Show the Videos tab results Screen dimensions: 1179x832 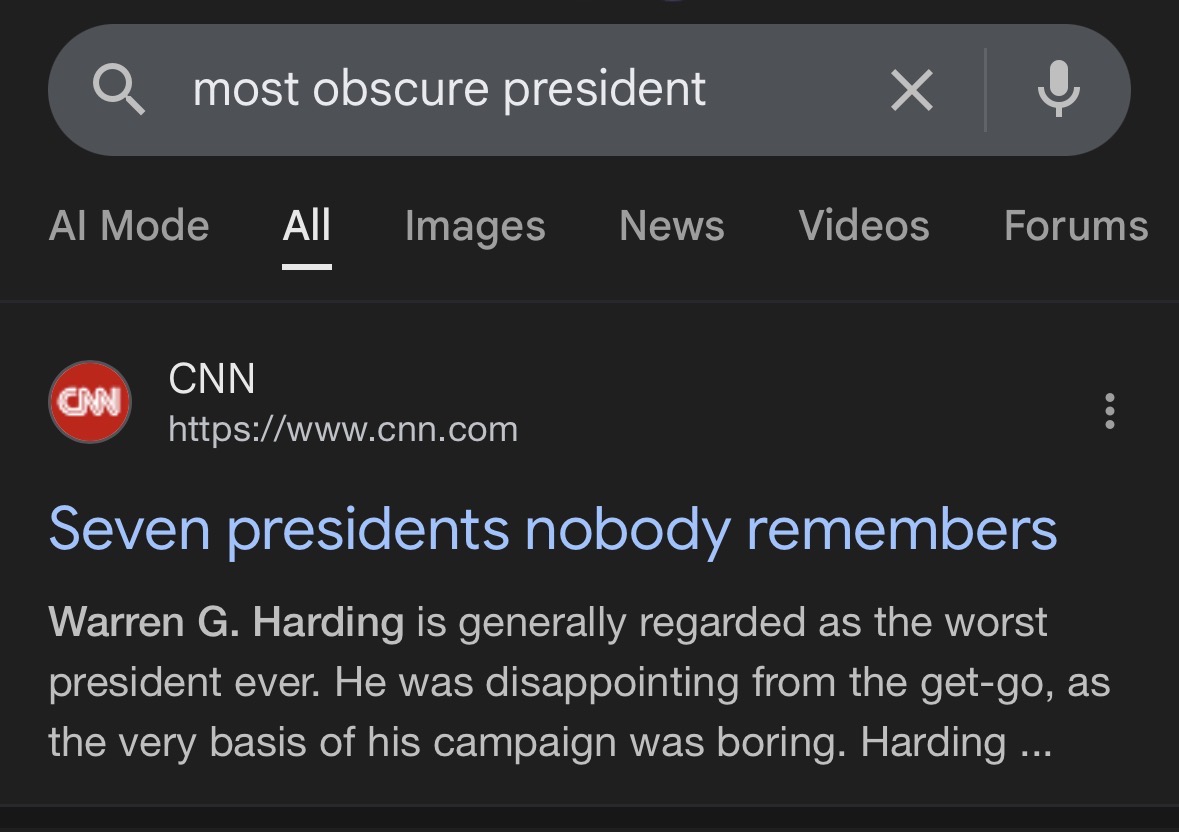pyautogui.click(x=864, y=226)
